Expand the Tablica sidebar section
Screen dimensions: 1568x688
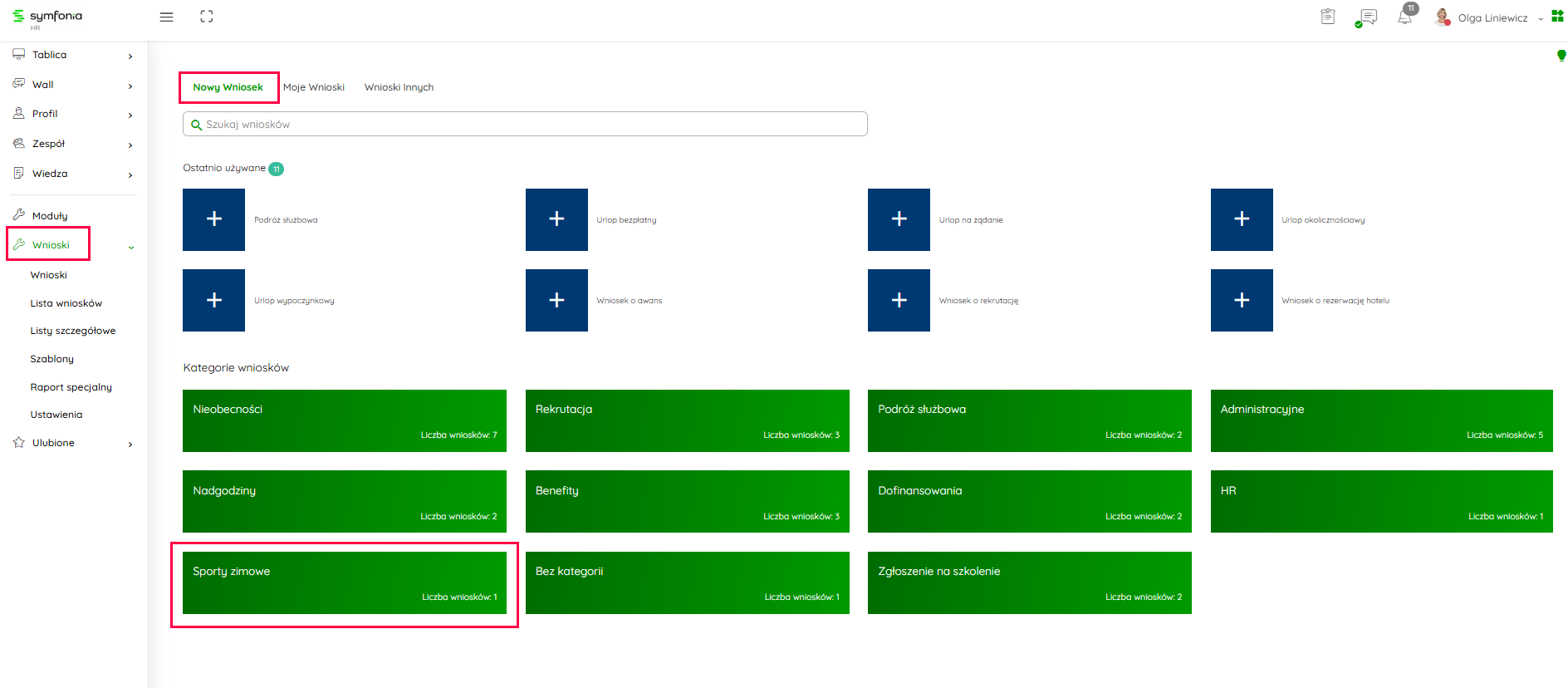[130, 56]
